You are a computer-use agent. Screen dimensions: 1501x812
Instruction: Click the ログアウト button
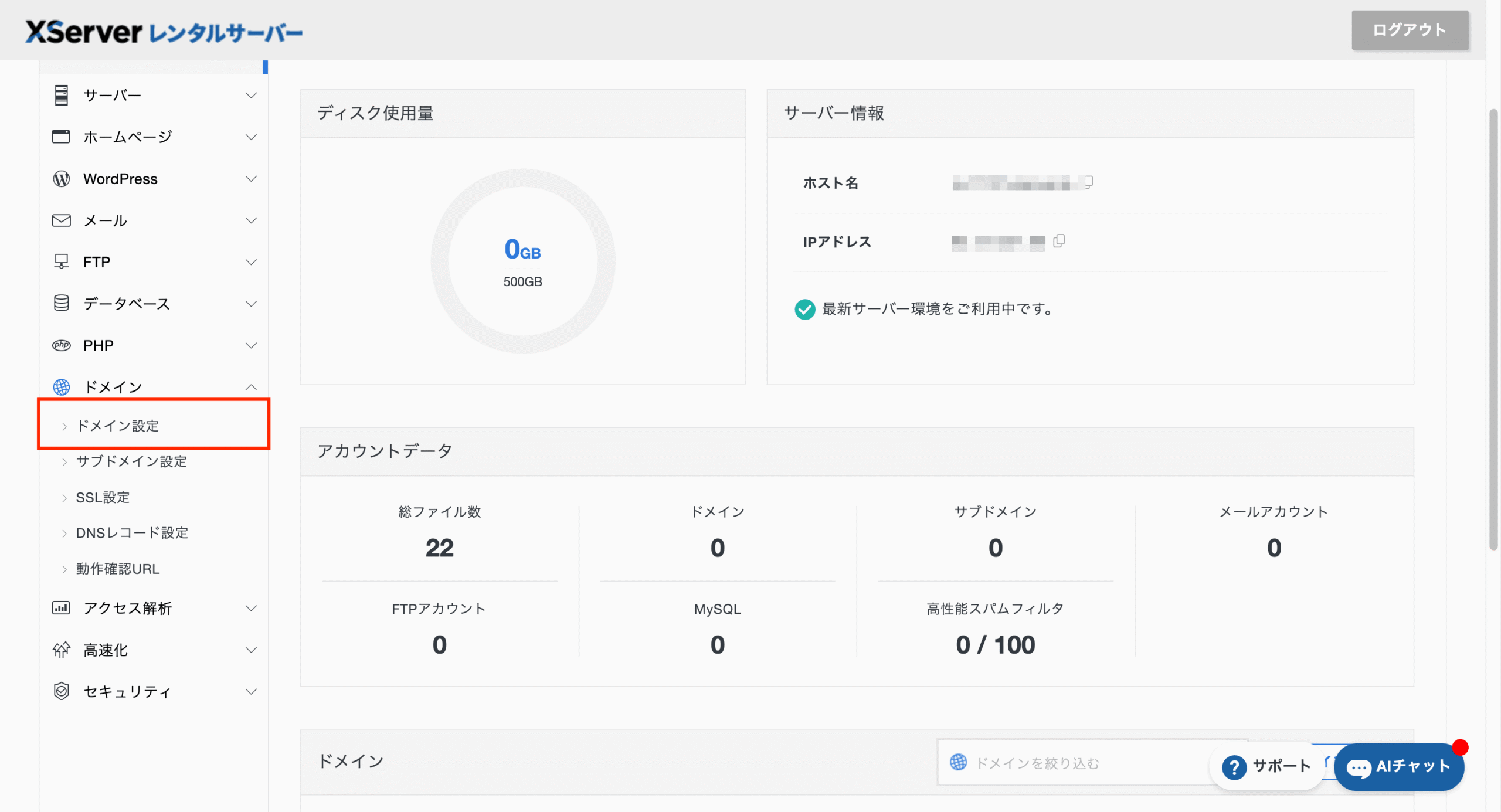coord(1410,30)
